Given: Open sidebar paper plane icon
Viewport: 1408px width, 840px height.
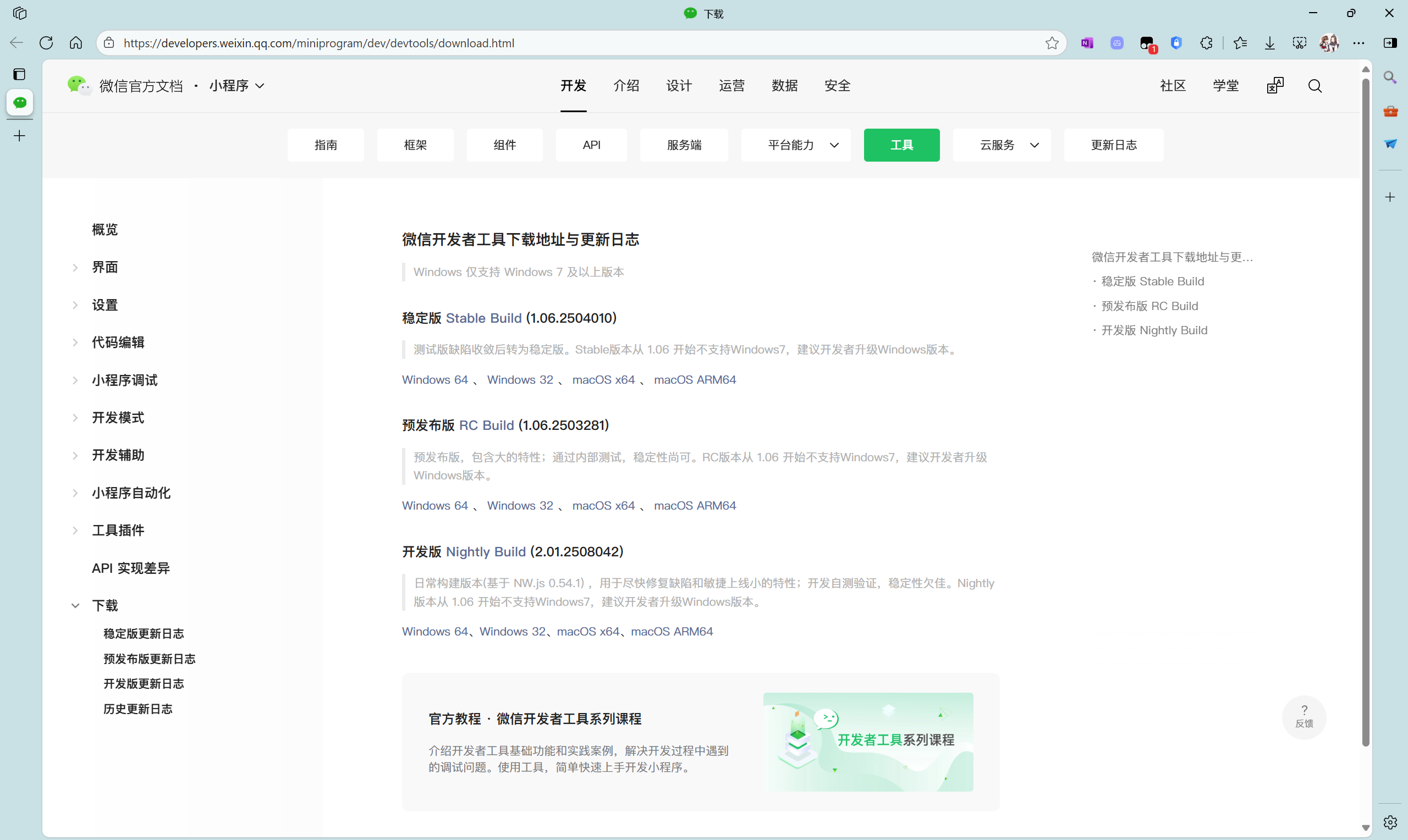Looking at the screenshot, I should 1390,144.
